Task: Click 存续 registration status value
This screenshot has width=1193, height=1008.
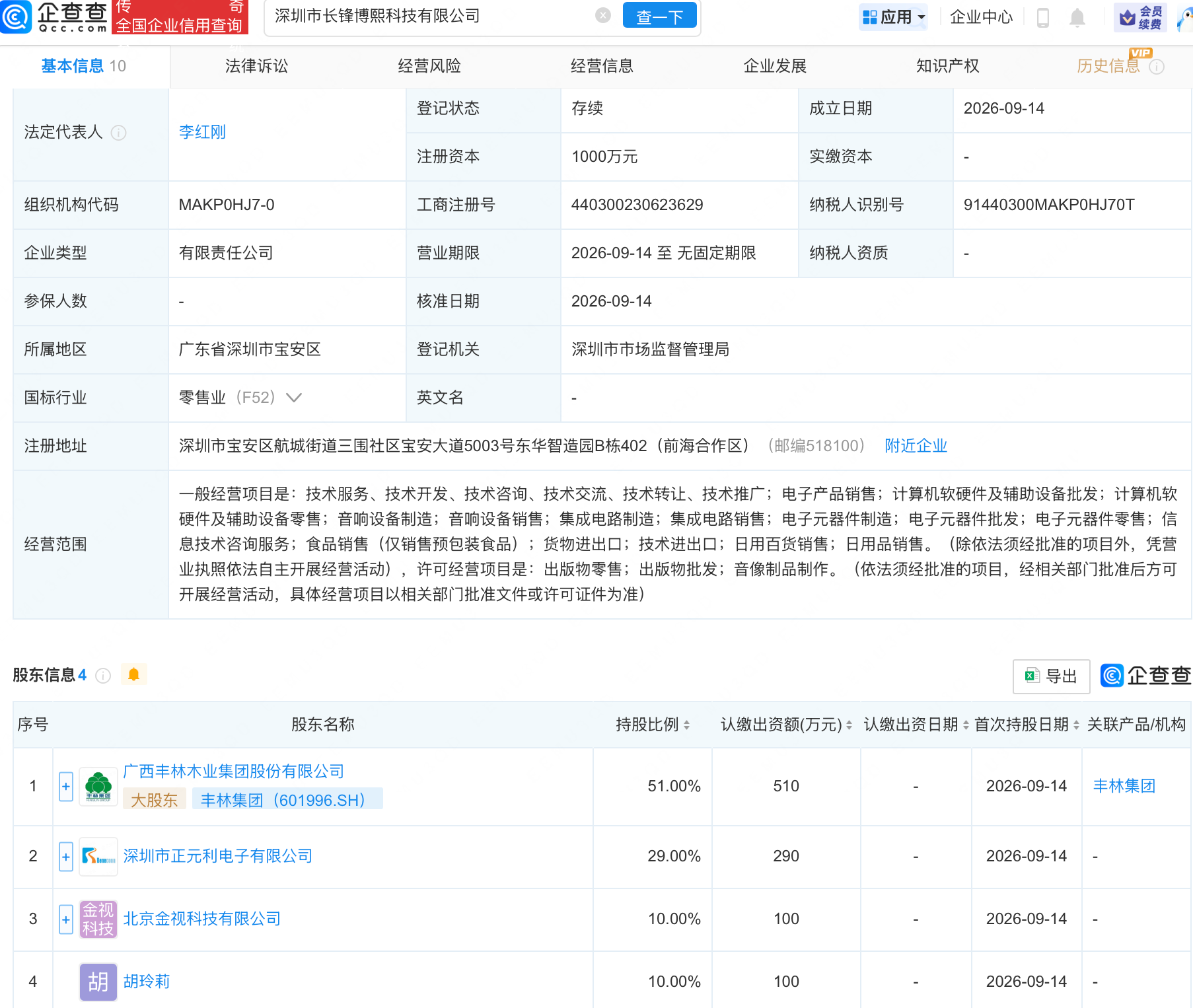Action: pyautogui.click(x=587, y=108)
